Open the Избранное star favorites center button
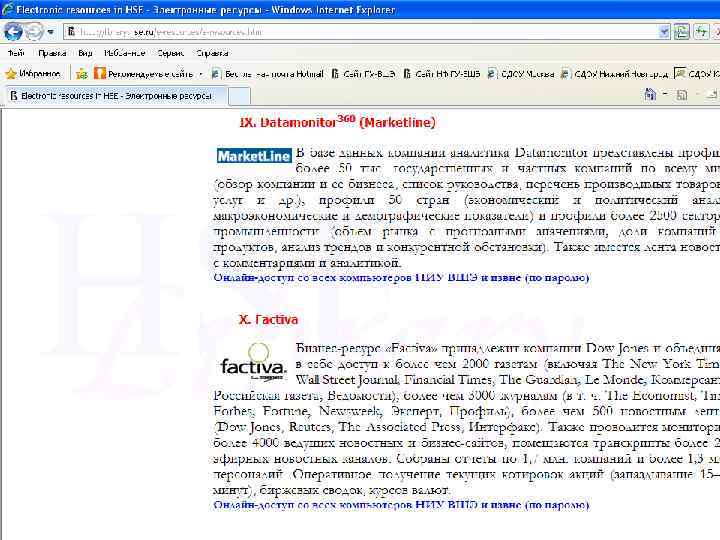Image resolution: width=720 pixels, height=540 pixels. [x=33, y=73]
